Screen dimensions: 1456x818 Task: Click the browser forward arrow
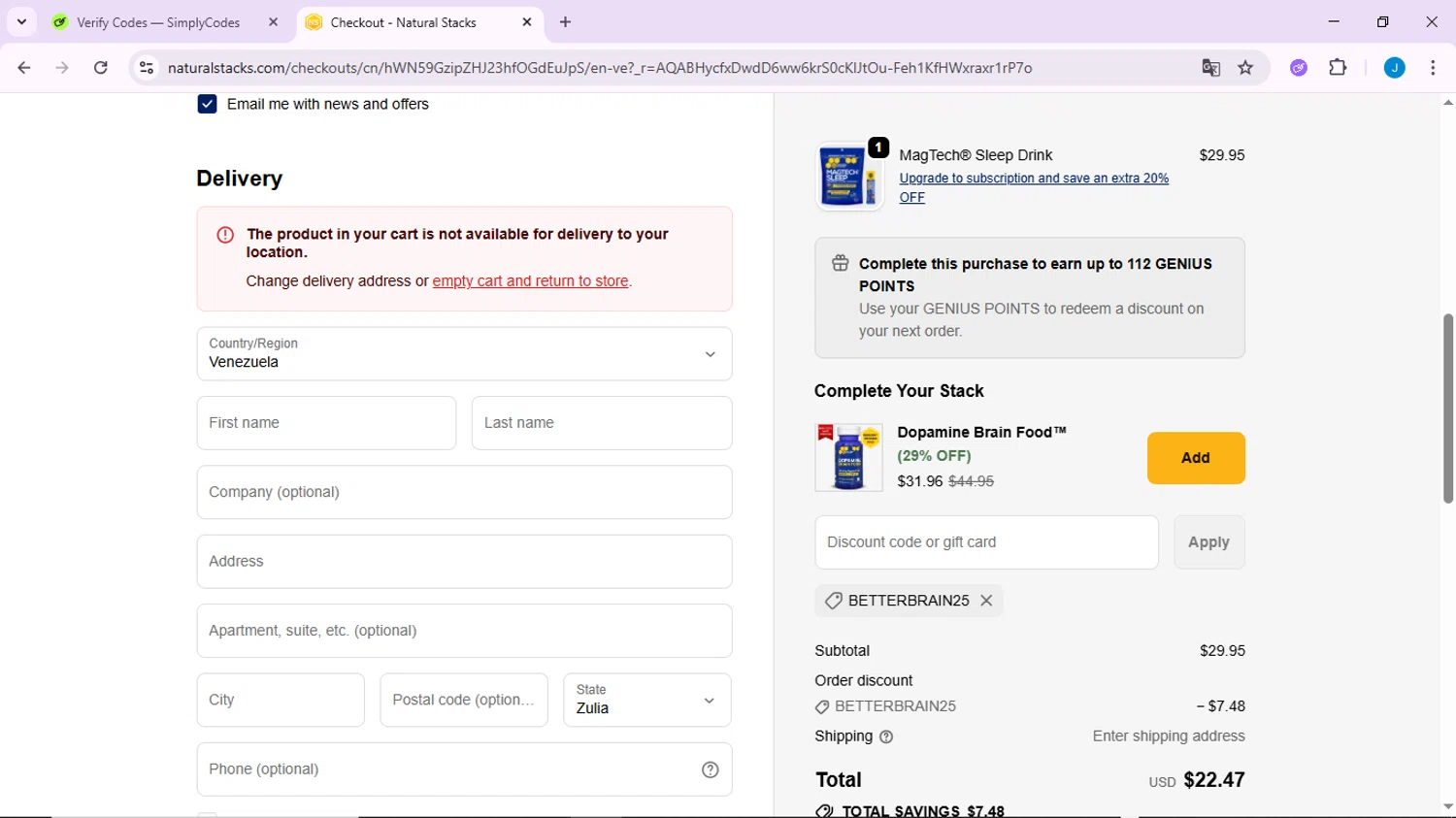pos(62,68)
